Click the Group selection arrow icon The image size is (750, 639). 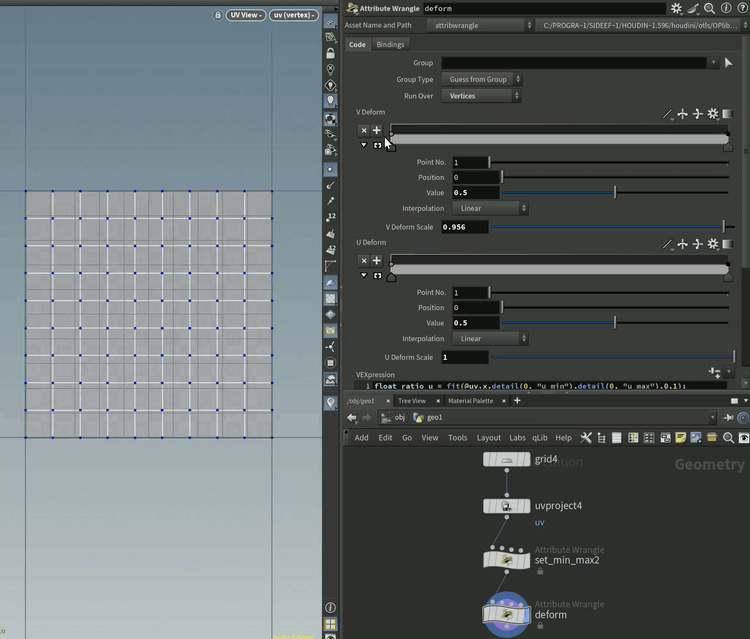point(728,63)
